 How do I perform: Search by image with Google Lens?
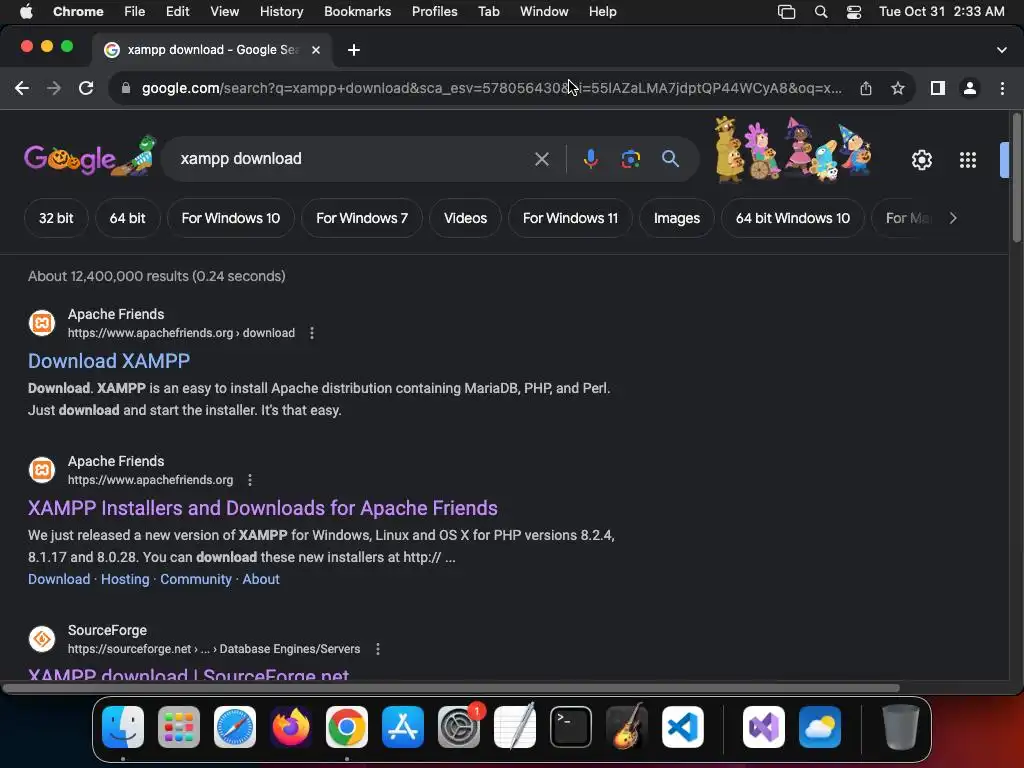click(631, 159)
